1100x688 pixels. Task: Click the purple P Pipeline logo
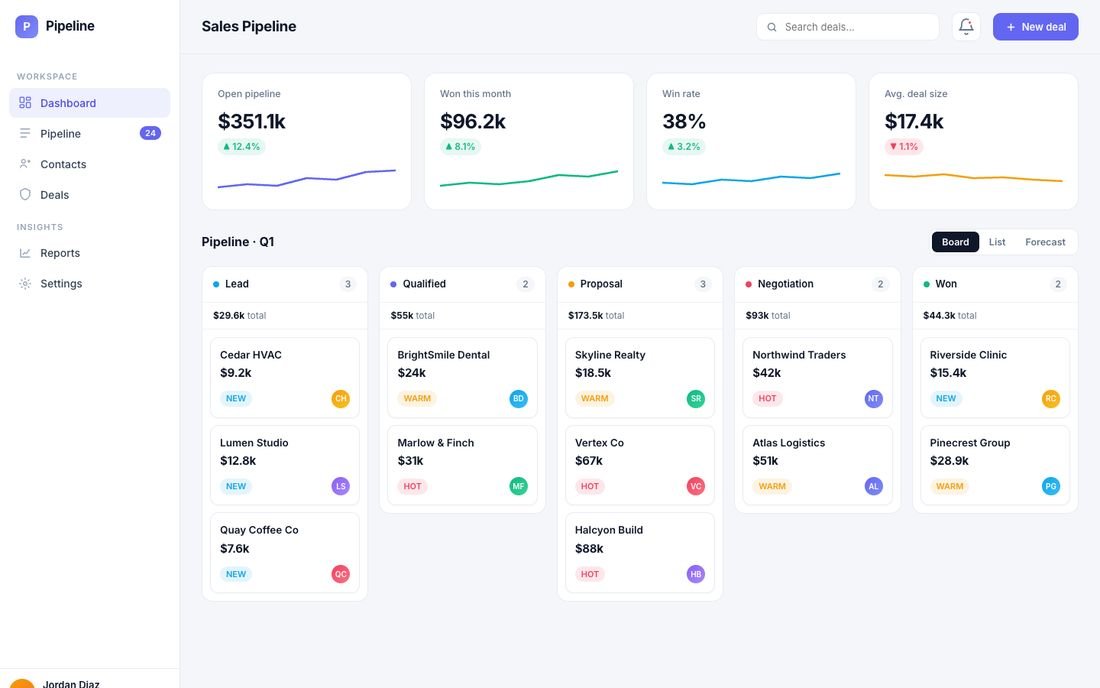click(27, 27)
